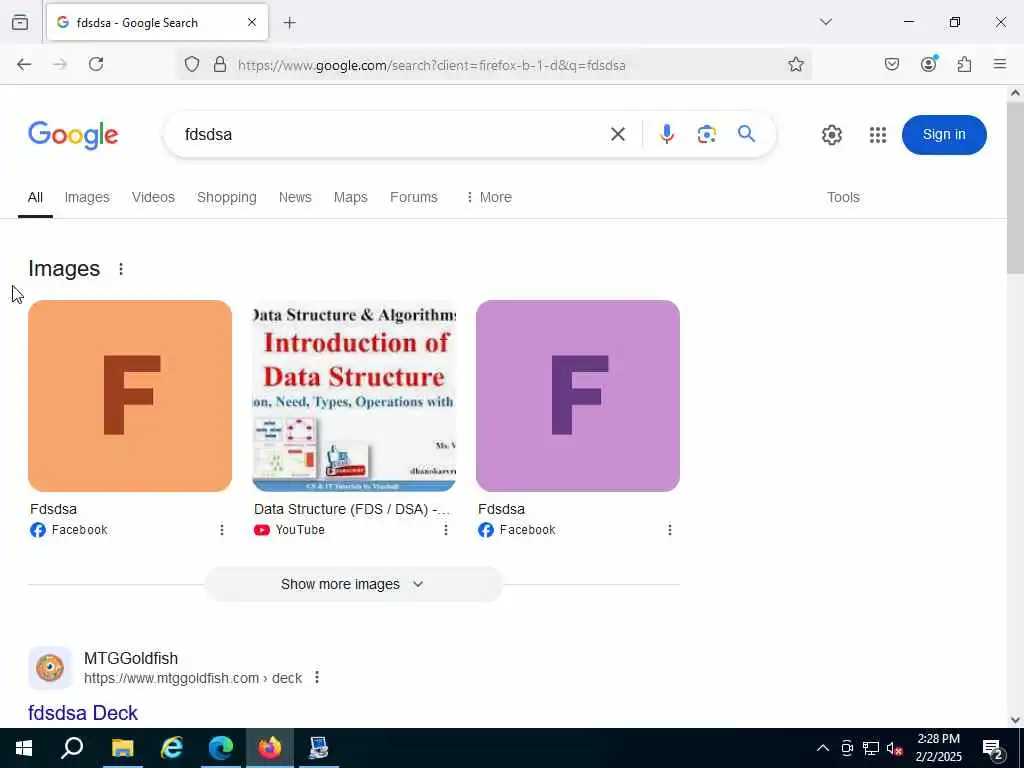Open tracking protection shield icon
This screenshot has width=1024, height=768.
click(x=191, y=64)
